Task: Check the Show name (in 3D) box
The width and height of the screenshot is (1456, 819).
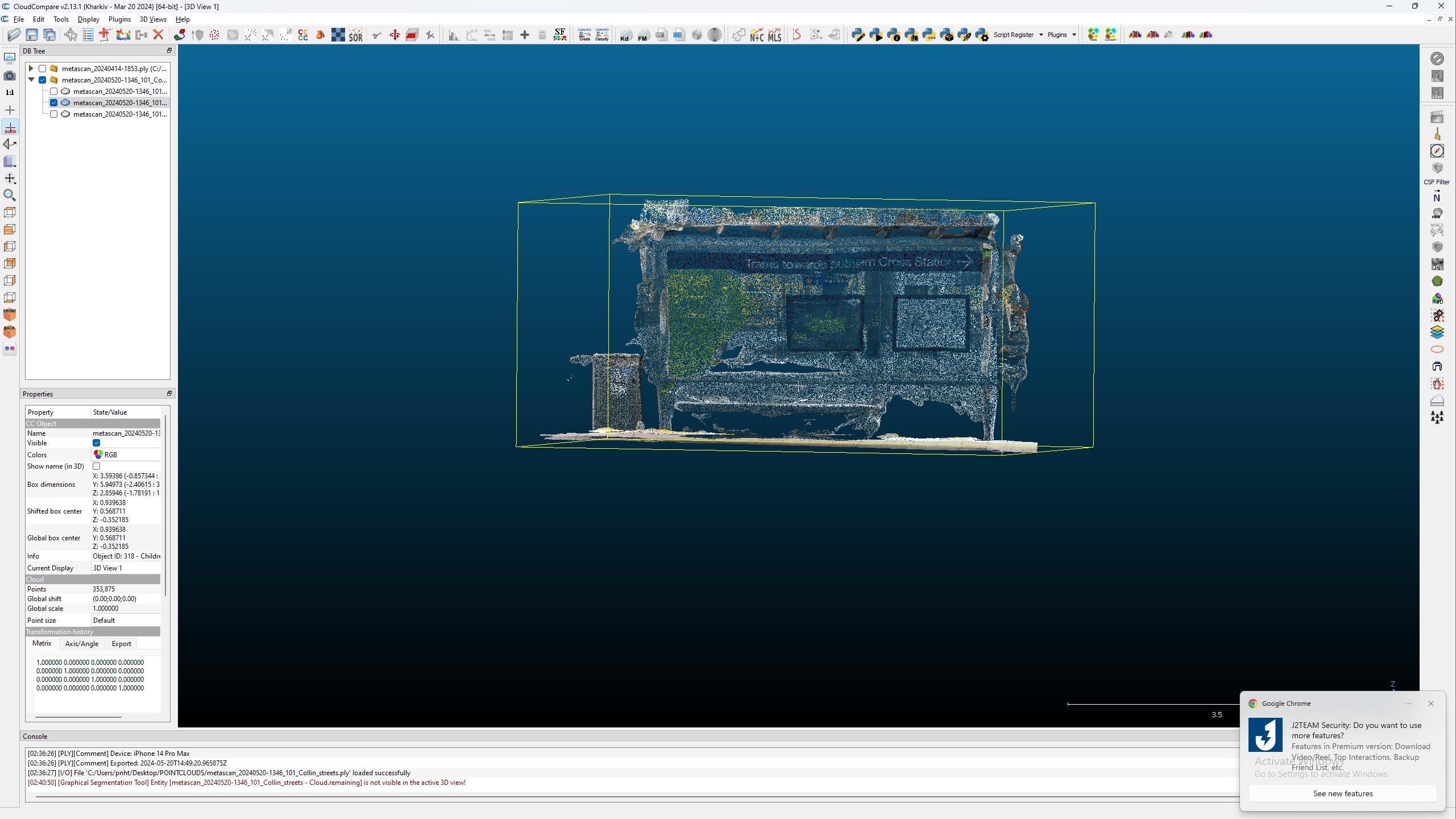Action: click(96, 466)
